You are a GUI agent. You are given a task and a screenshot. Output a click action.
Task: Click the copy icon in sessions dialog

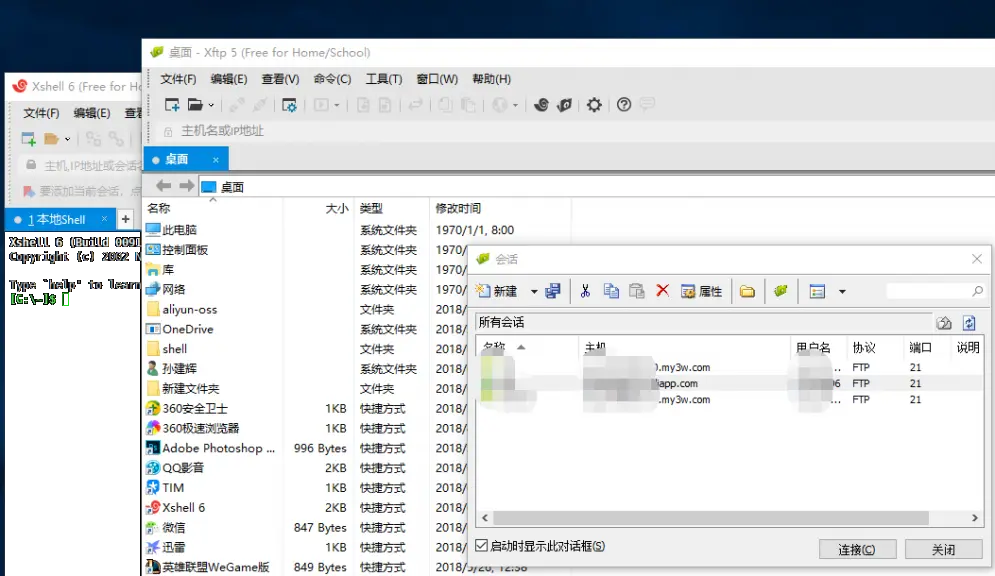pyautogui.click(x=611, y=291)
